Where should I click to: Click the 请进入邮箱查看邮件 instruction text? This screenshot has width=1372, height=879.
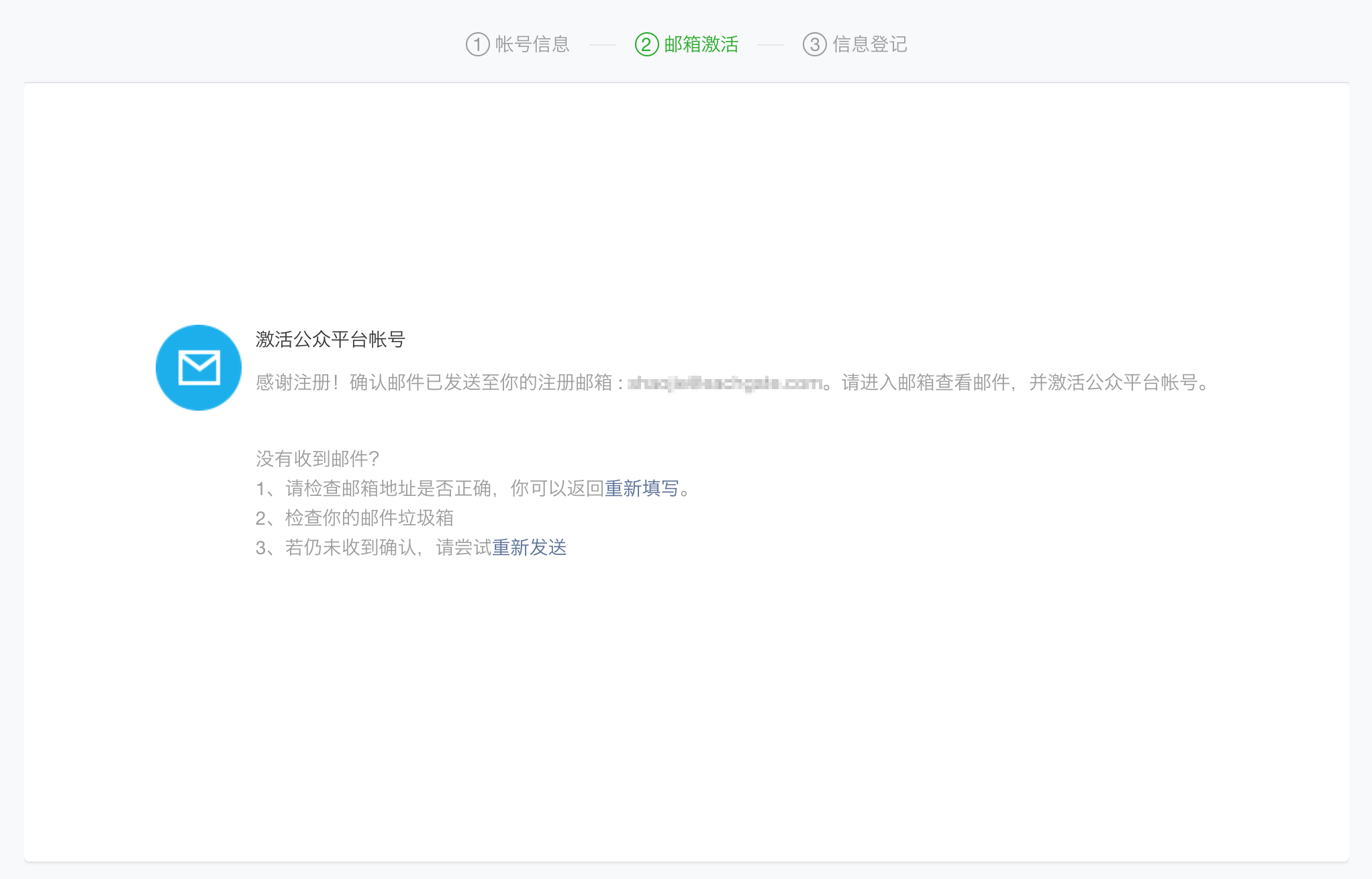926,383
